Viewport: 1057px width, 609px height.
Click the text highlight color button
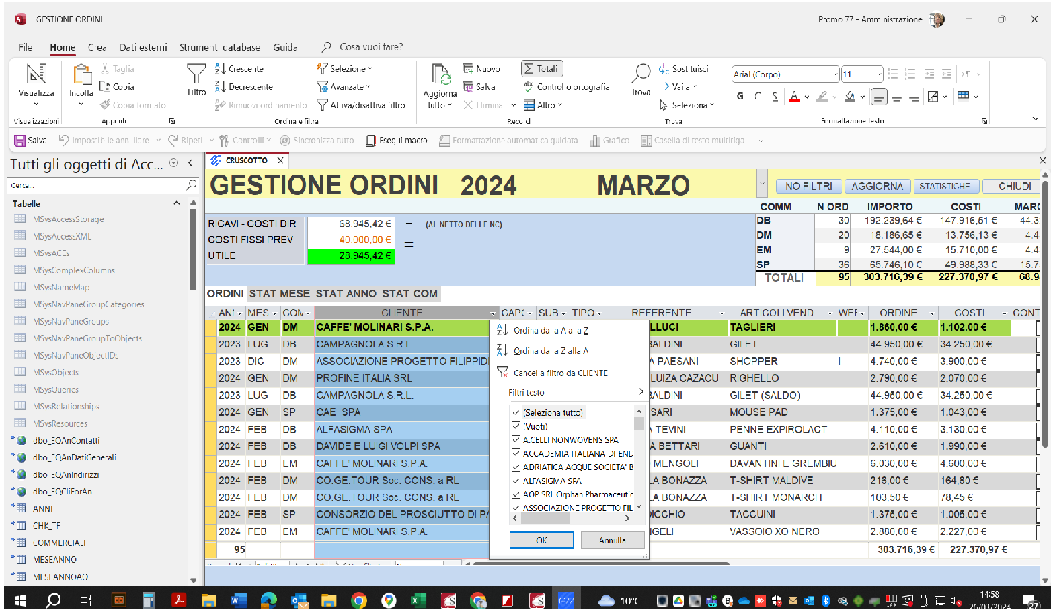[x=822, y=97]
